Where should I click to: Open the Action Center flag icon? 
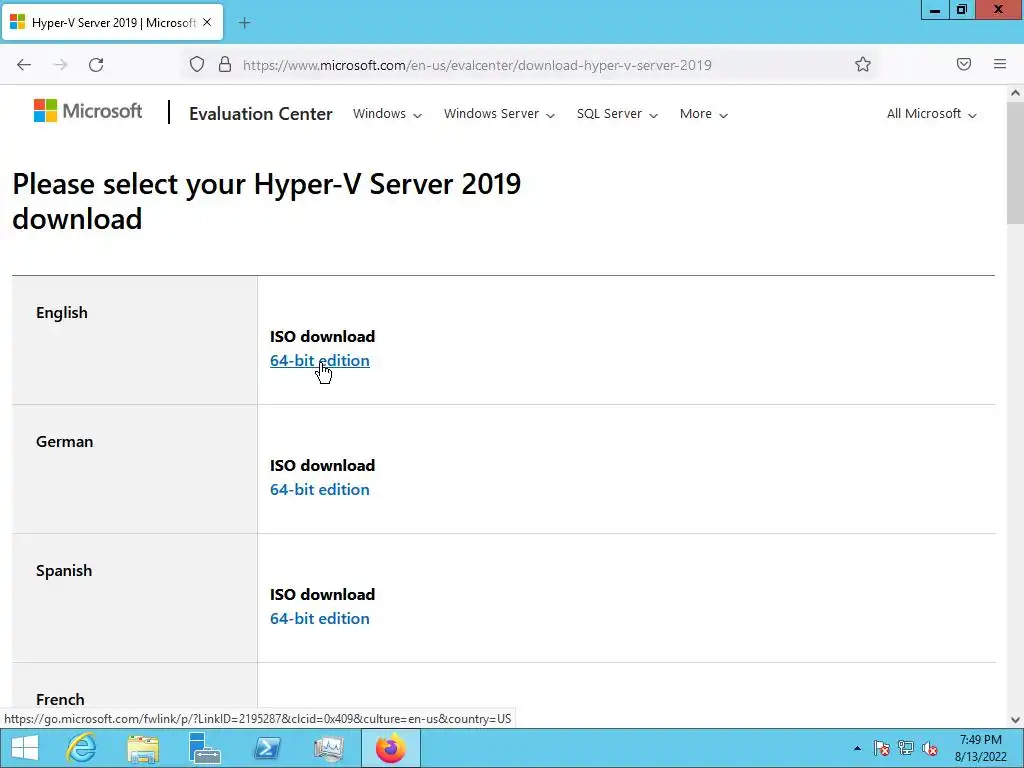pos(882,748)
